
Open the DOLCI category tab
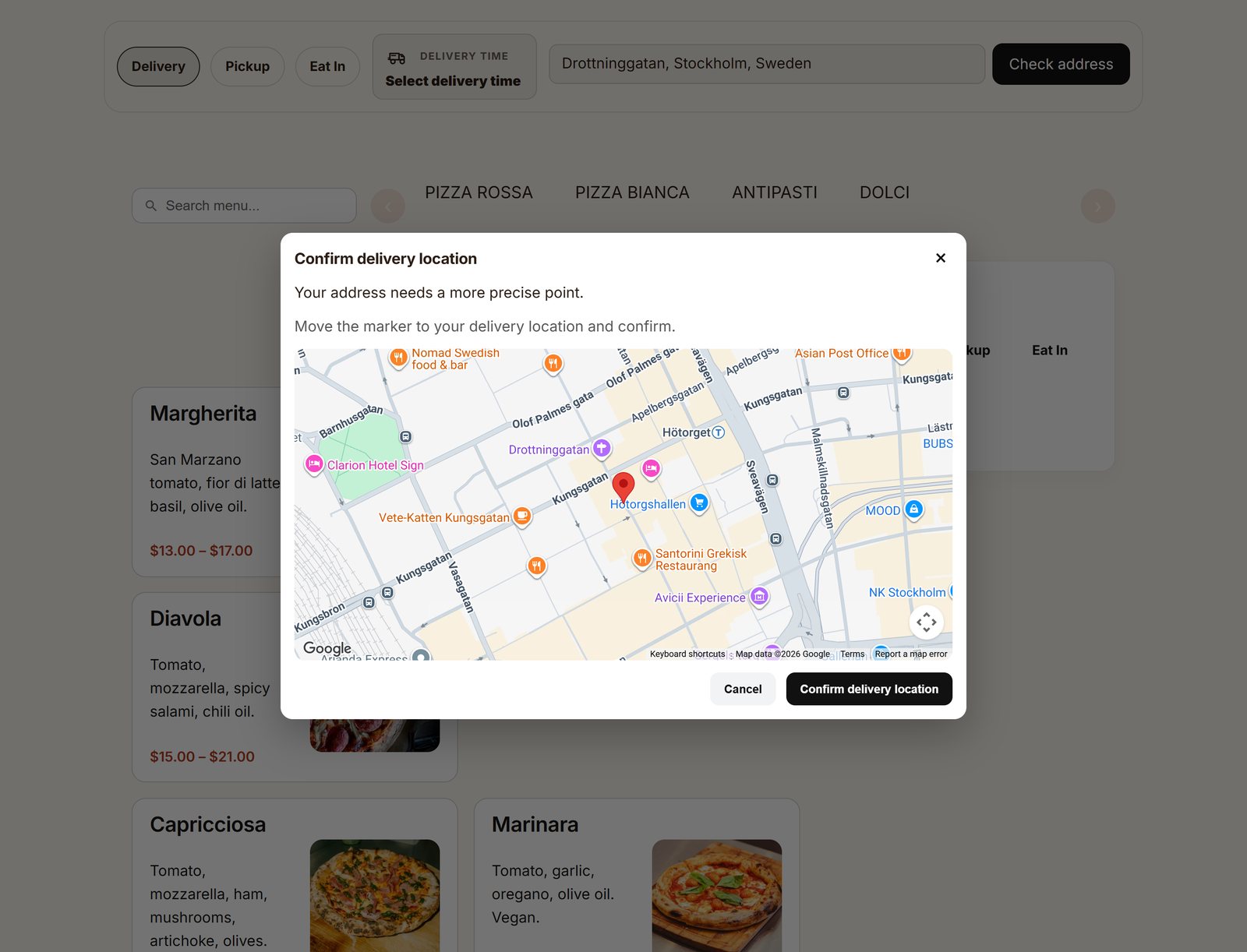[885, 192]
